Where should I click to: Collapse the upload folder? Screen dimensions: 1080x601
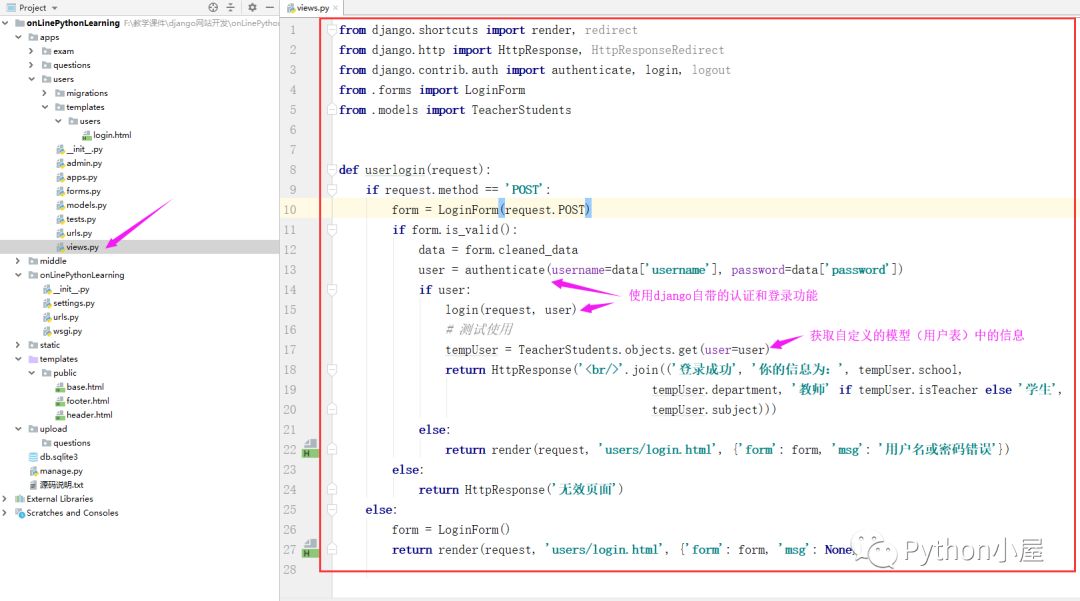pos(19,429)
